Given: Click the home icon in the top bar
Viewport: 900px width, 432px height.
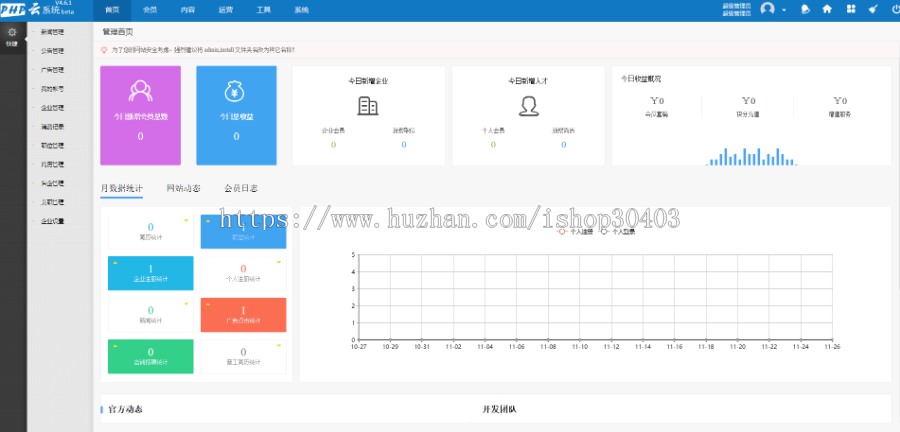Looking at the screenshot, I should 827,9.
